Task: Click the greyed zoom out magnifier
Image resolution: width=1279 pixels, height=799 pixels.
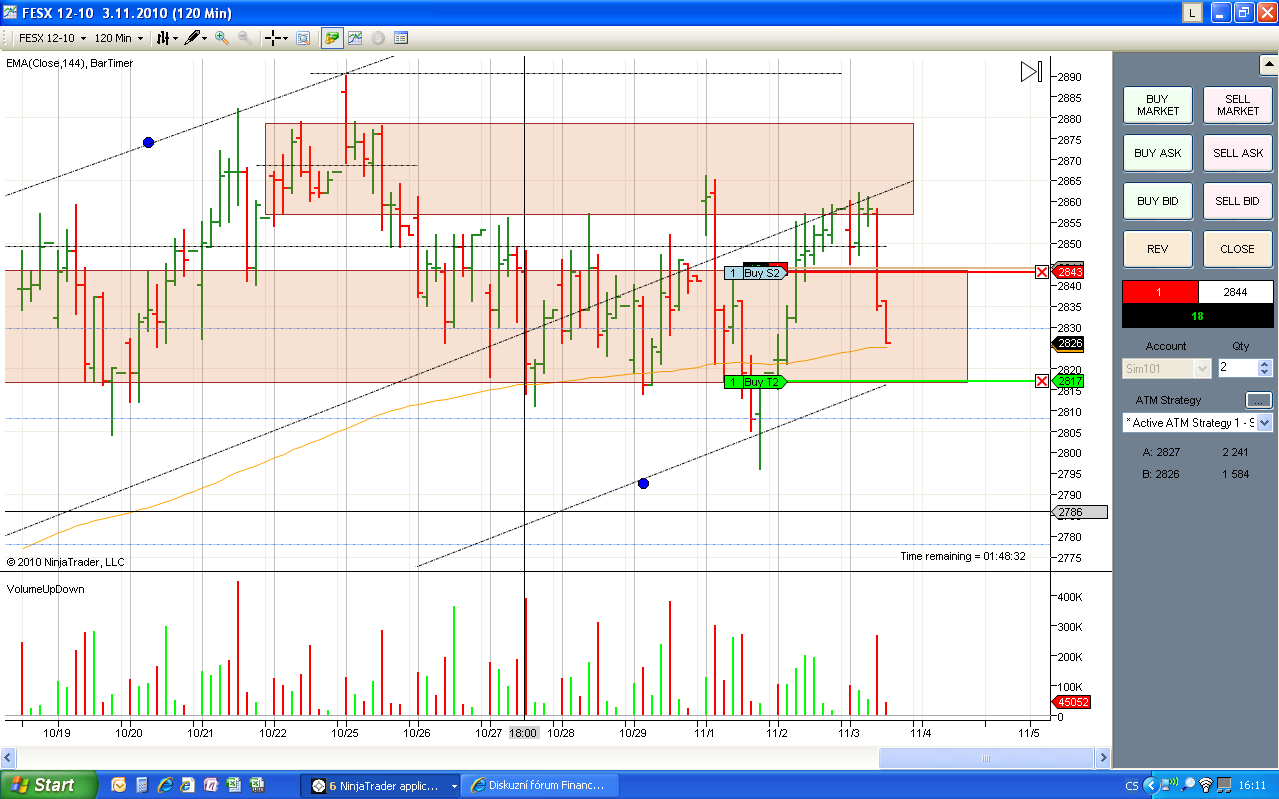Action: tap(244, 38)
